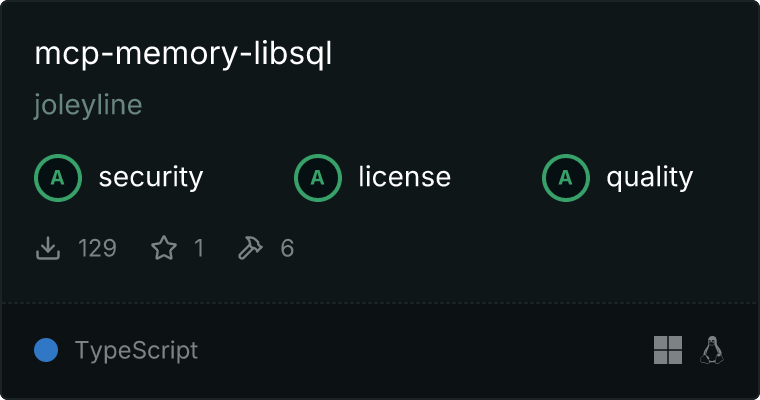Click the download icon
760x400 pixels.
48,248
